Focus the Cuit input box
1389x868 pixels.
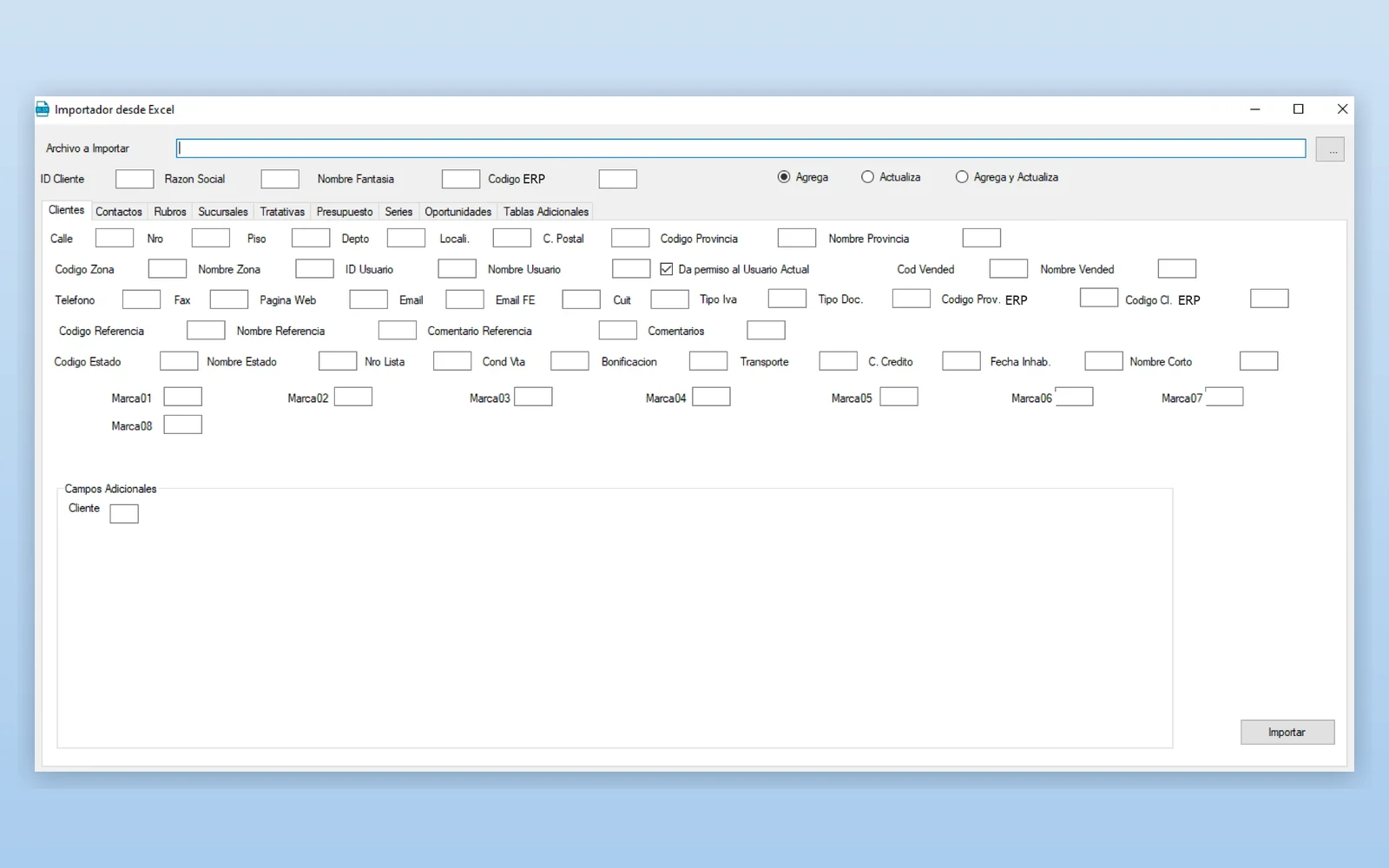point(669,299)
